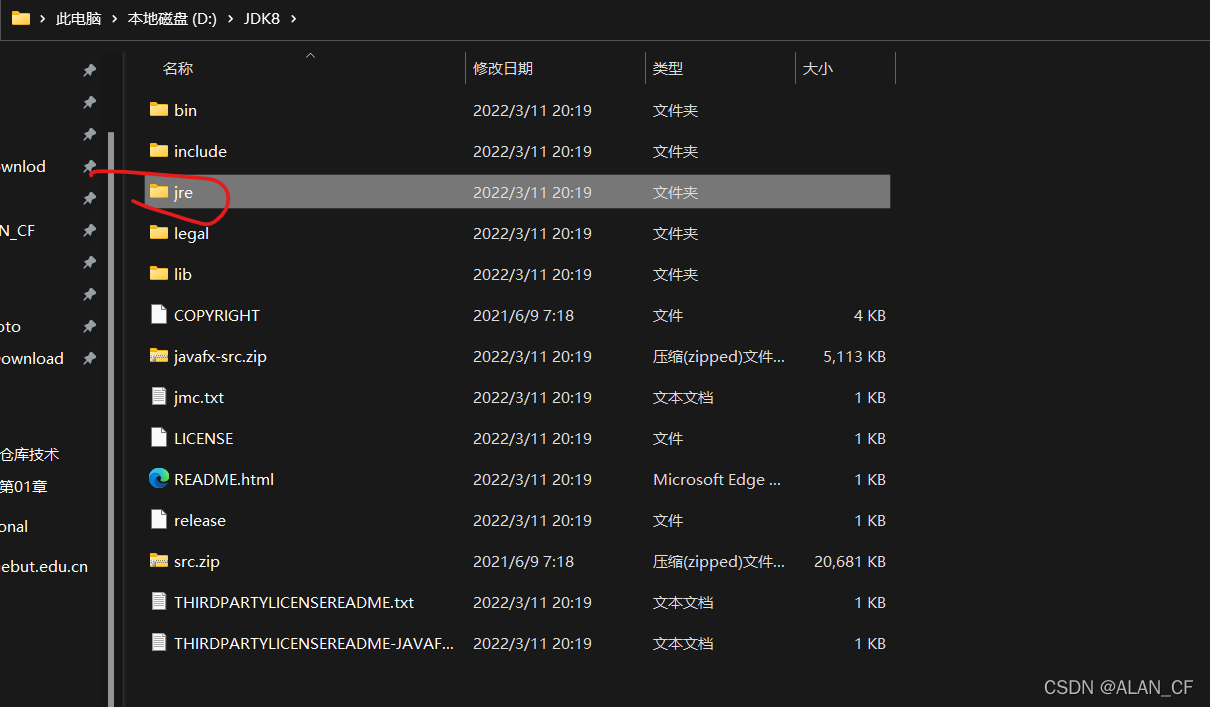Select the jre file name

pyautogui.click(x=183, y=192)
